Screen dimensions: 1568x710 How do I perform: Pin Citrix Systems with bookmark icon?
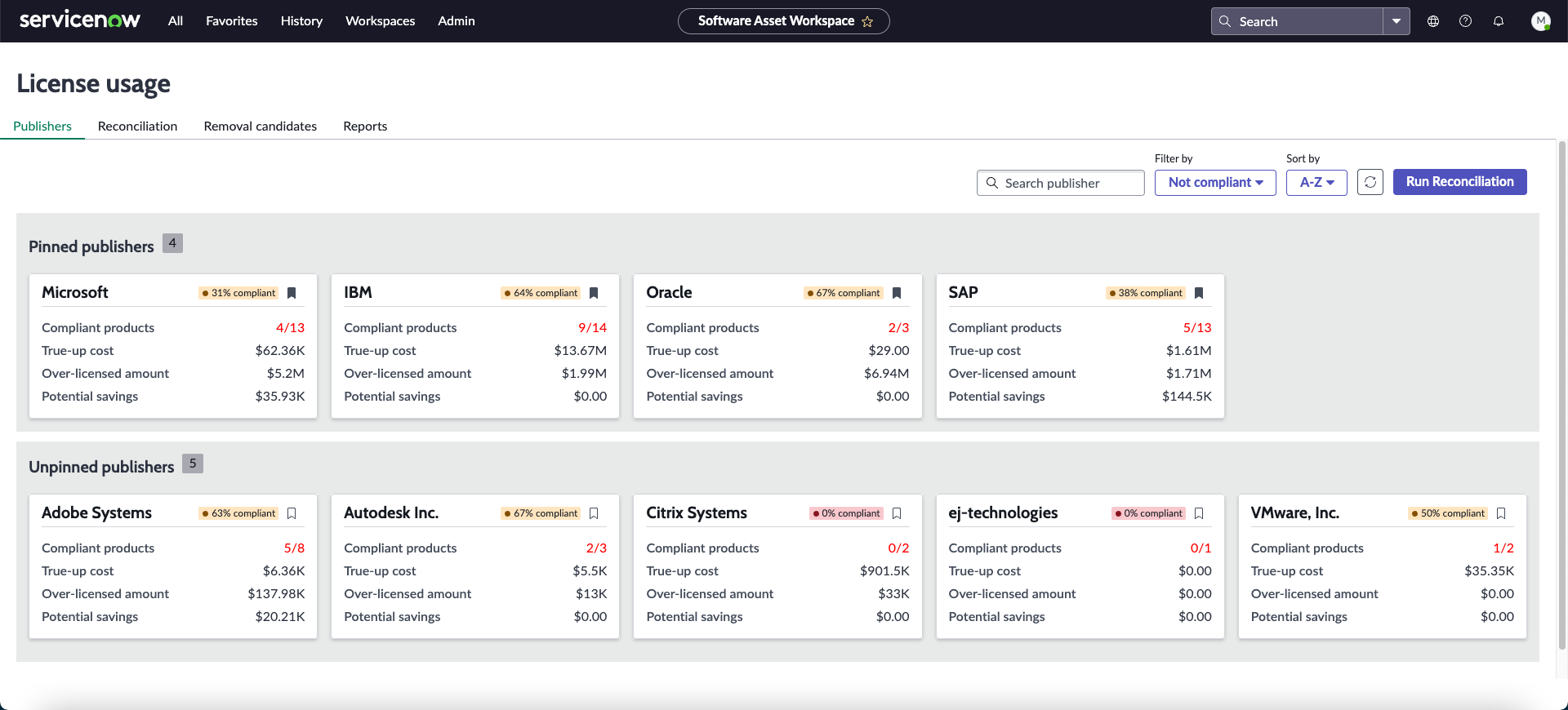(897, 513)
